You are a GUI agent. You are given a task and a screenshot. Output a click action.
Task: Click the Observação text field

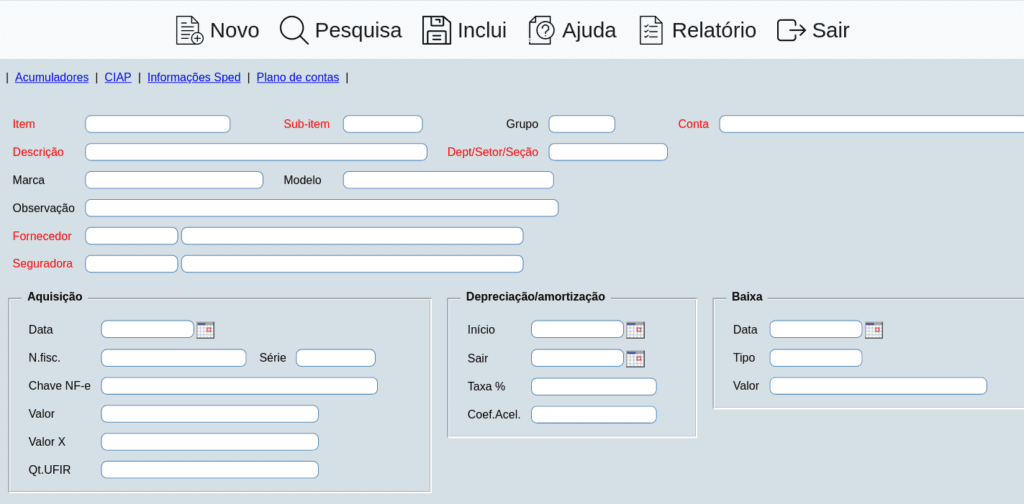click(321, 208)
